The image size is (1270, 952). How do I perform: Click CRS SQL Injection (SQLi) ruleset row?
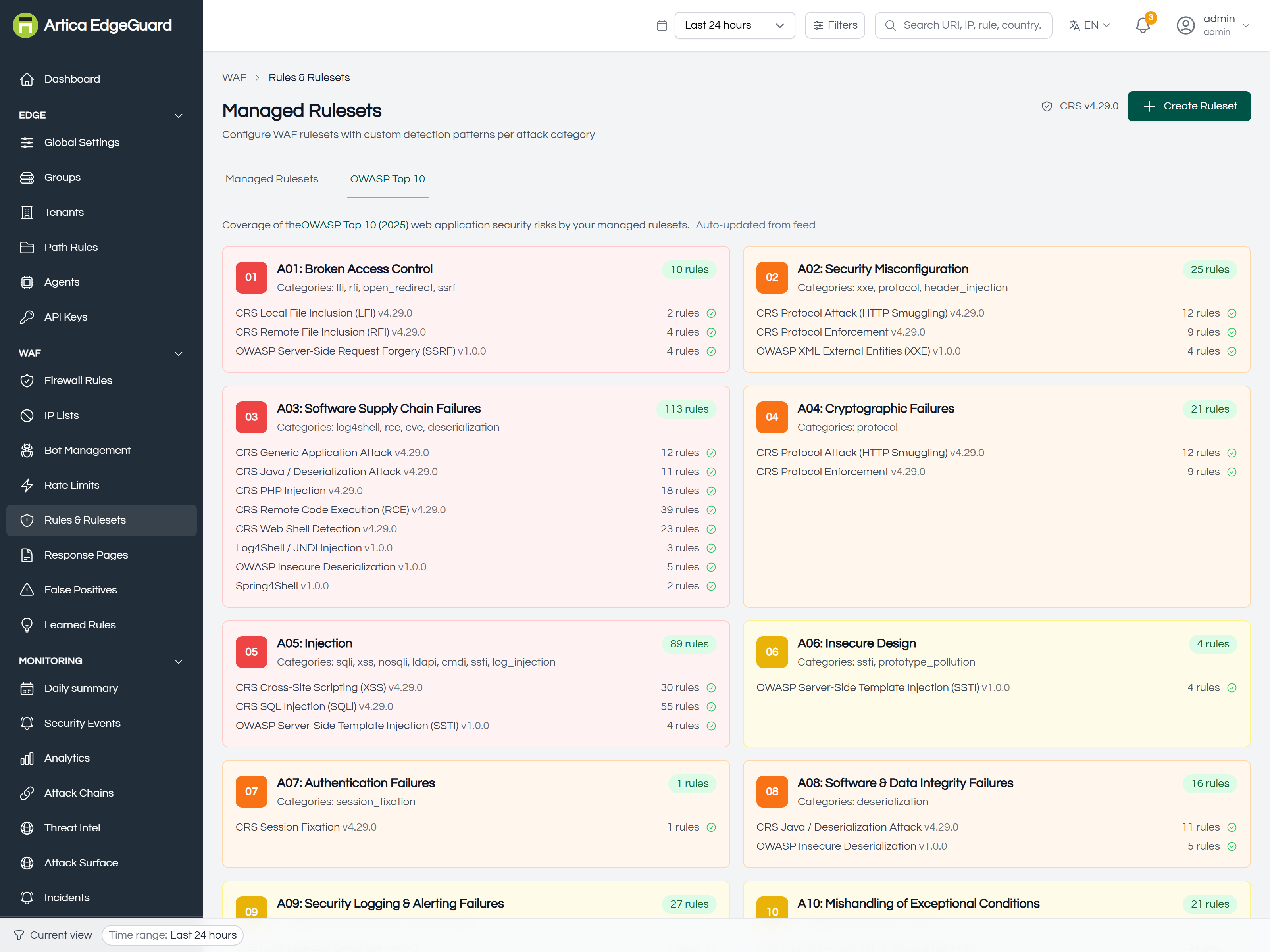pyautogui.click(x=475, y=706)
